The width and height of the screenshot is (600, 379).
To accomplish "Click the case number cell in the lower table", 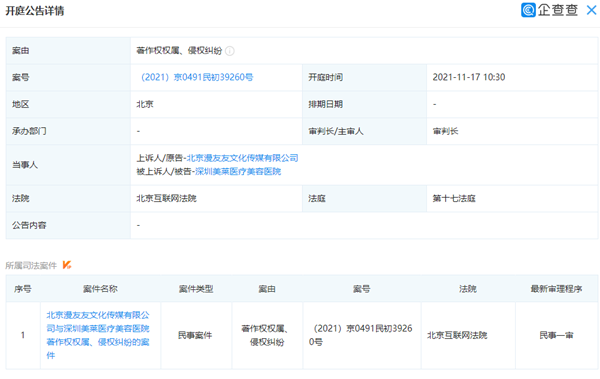I will (x=362, y=335).
